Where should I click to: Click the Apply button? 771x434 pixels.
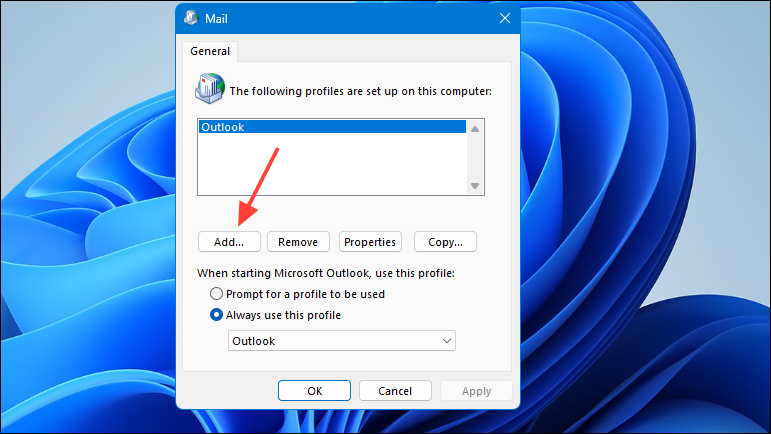pos(476,391)
